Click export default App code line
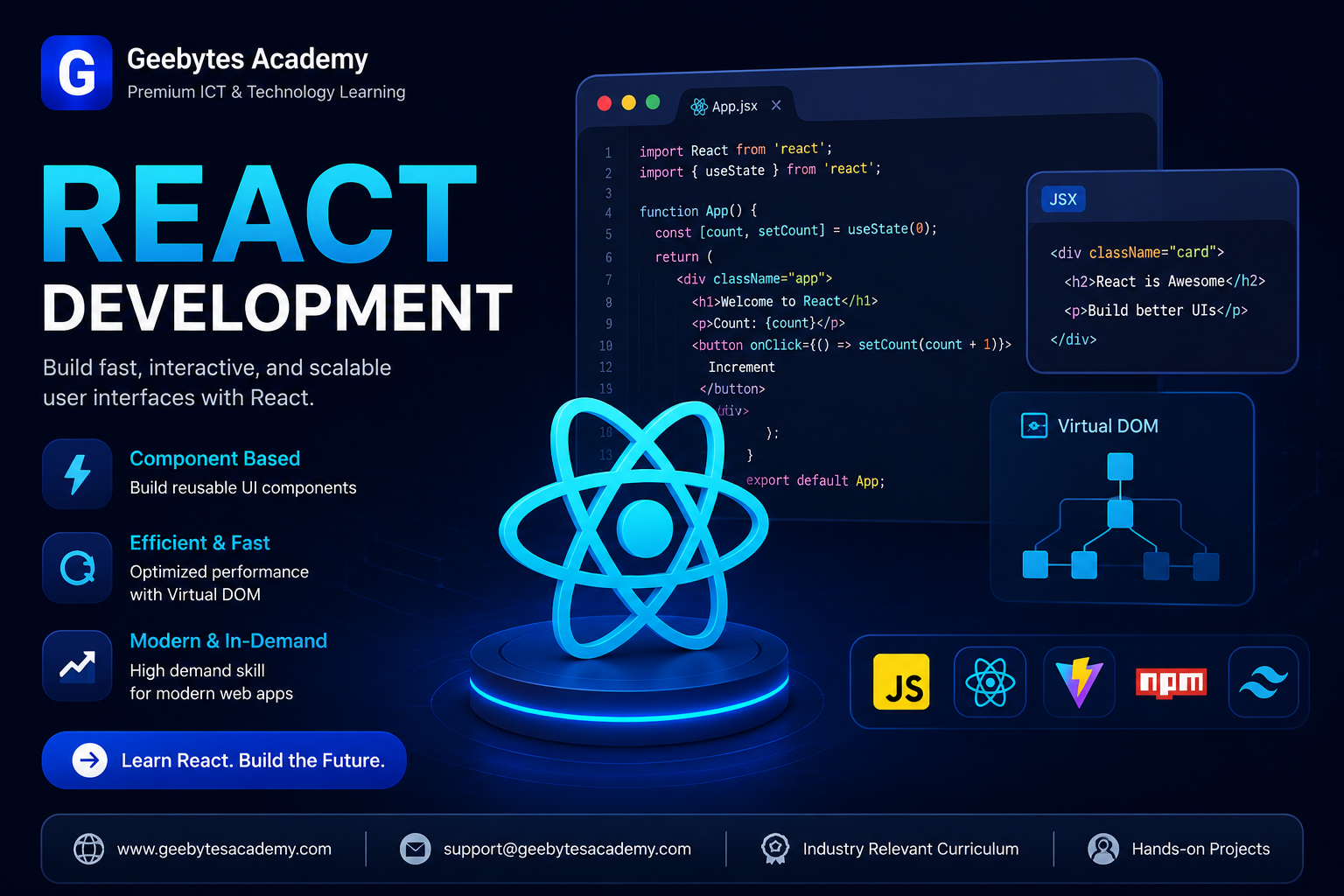Screen dimensions: 1344x896 [815, 480]
